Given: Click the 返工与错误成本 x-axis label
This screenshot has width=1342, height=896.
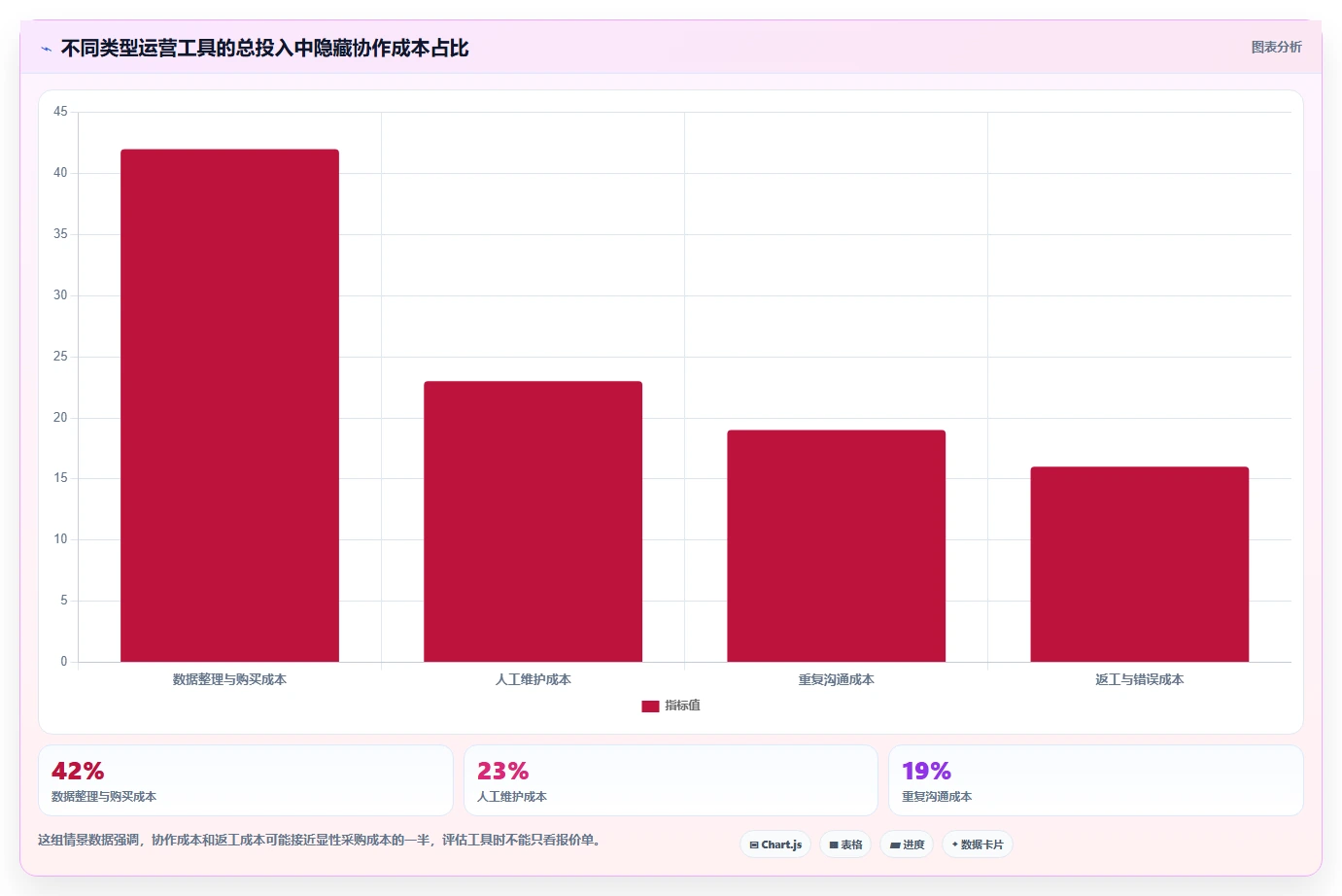Looking at the screenshot, I should (1139, 679).
